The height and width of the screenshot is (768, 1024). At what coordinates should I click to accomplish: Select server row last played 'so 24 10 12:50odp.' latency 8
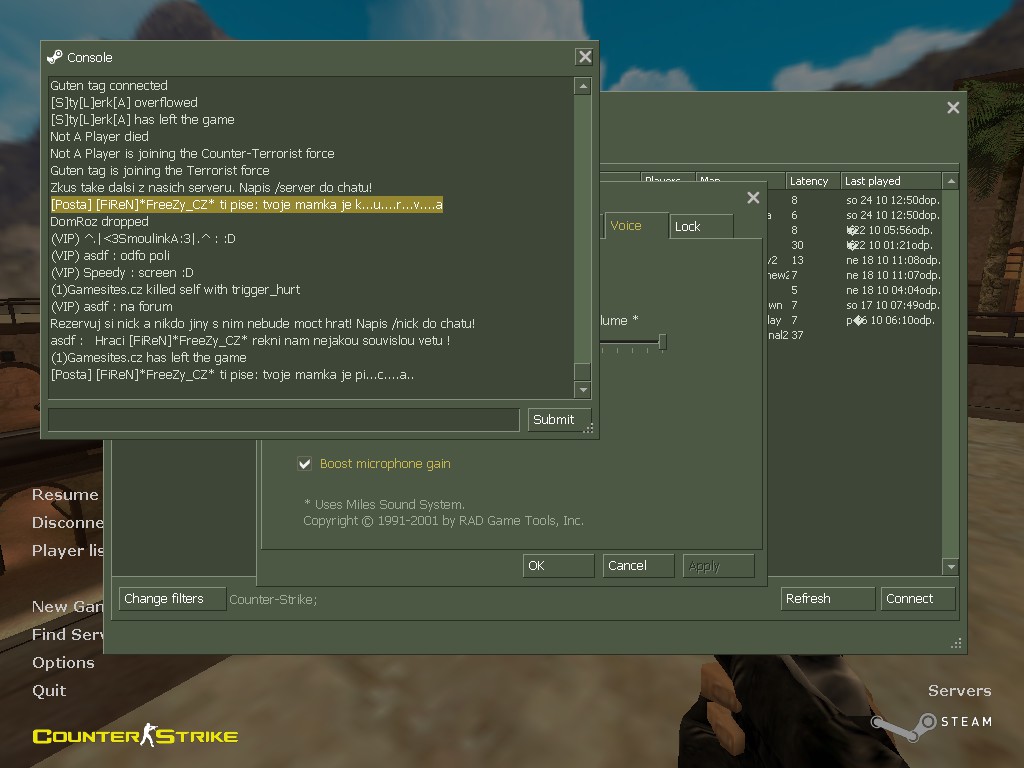(x=856, y=200)
